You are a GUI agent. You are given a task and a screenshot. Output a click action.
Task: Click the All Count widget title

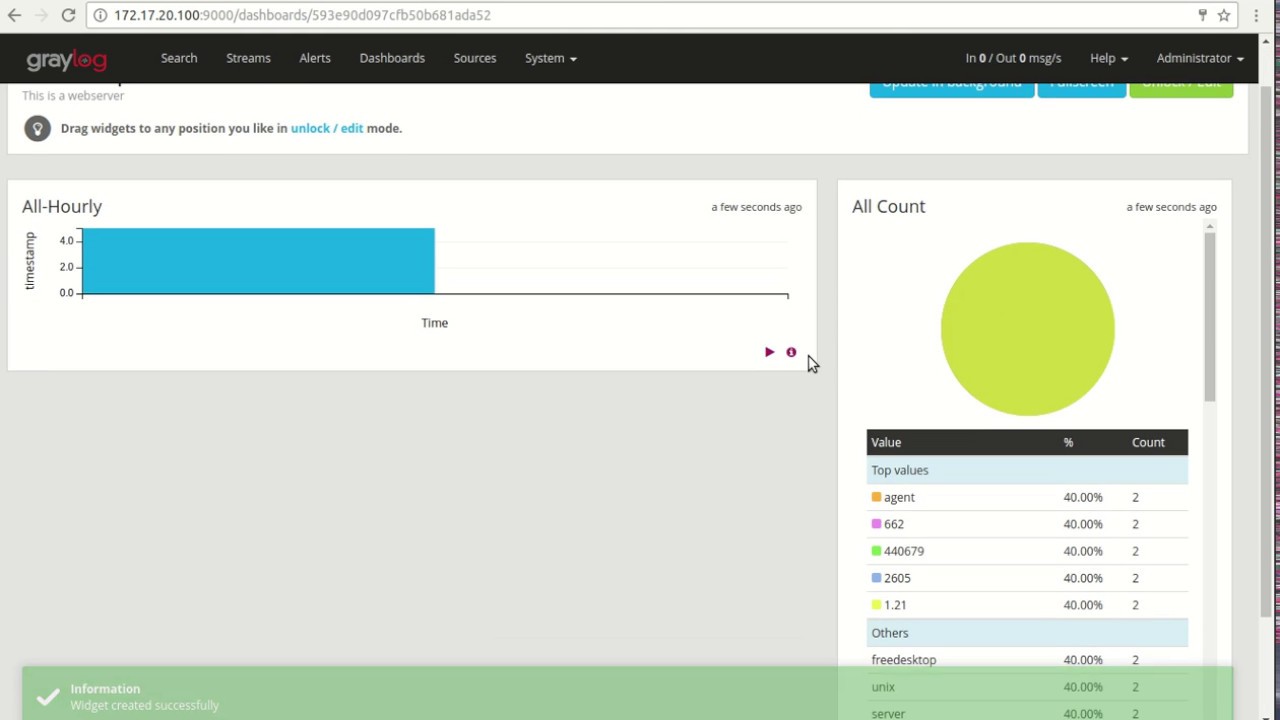pyautogui.click(x=889, y=206)
